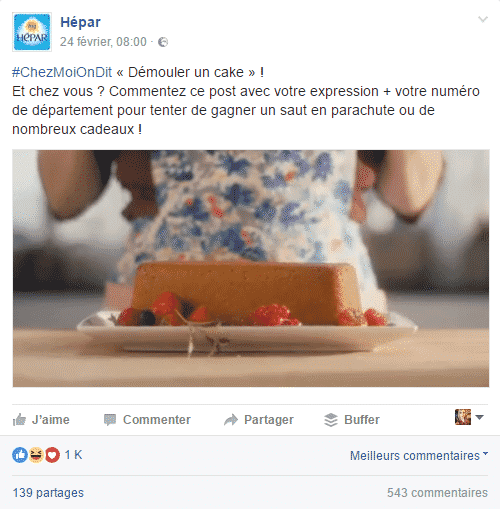
Task: Play the cake video GIF thumbnail
Action: (251, 268)
